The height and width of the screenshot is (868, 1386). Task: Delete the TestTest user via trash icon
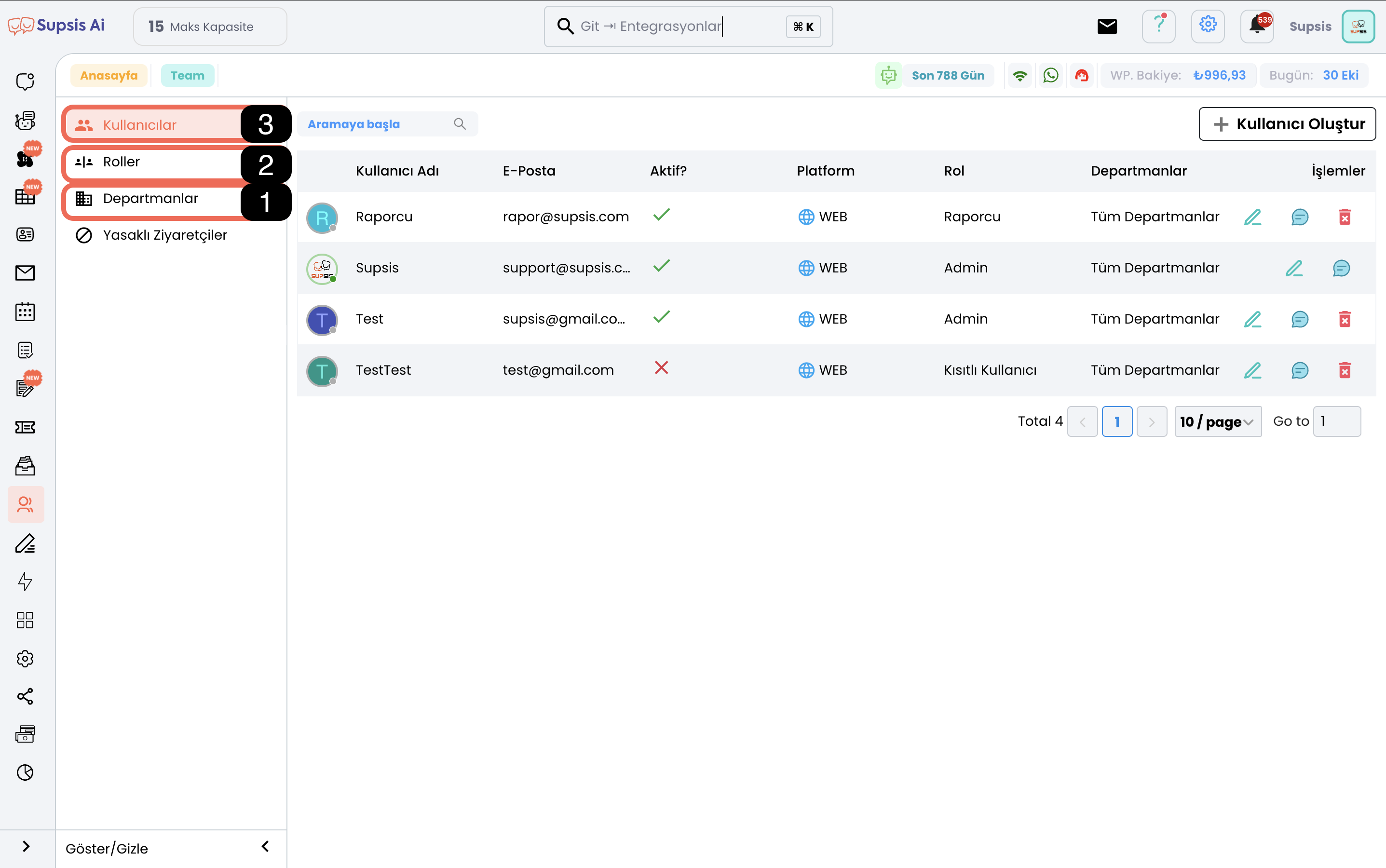click(x=1344, y=370)
